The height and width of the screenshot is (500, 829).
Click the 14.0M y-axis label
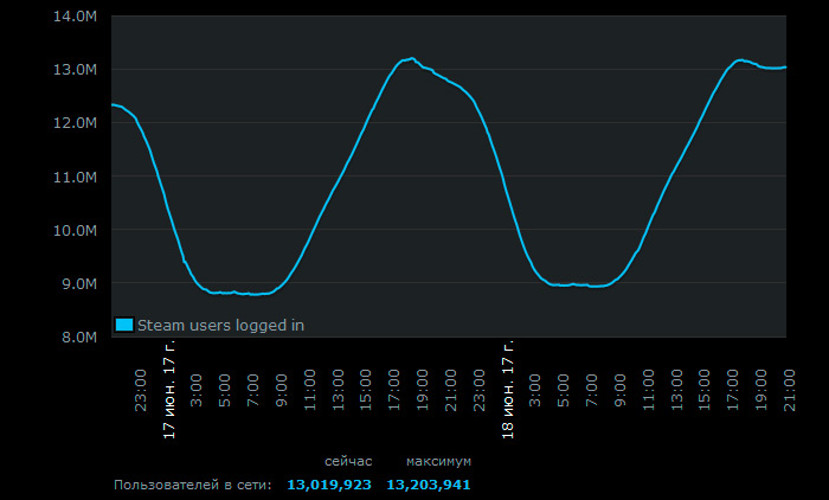pyautogui.click(x=75, y=17)
